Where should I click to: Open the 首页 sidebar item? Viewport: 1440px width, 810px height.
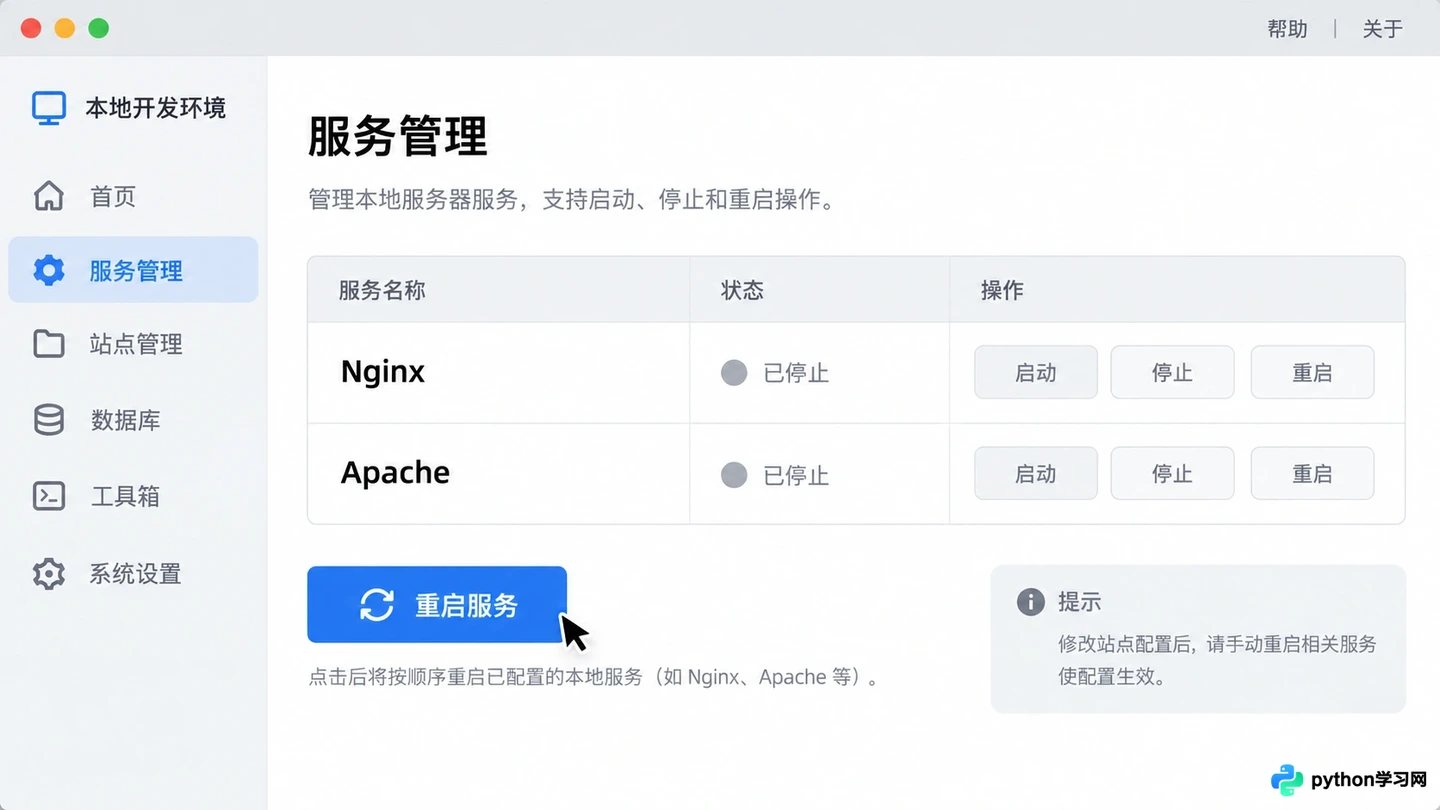(x=133, y=196)
